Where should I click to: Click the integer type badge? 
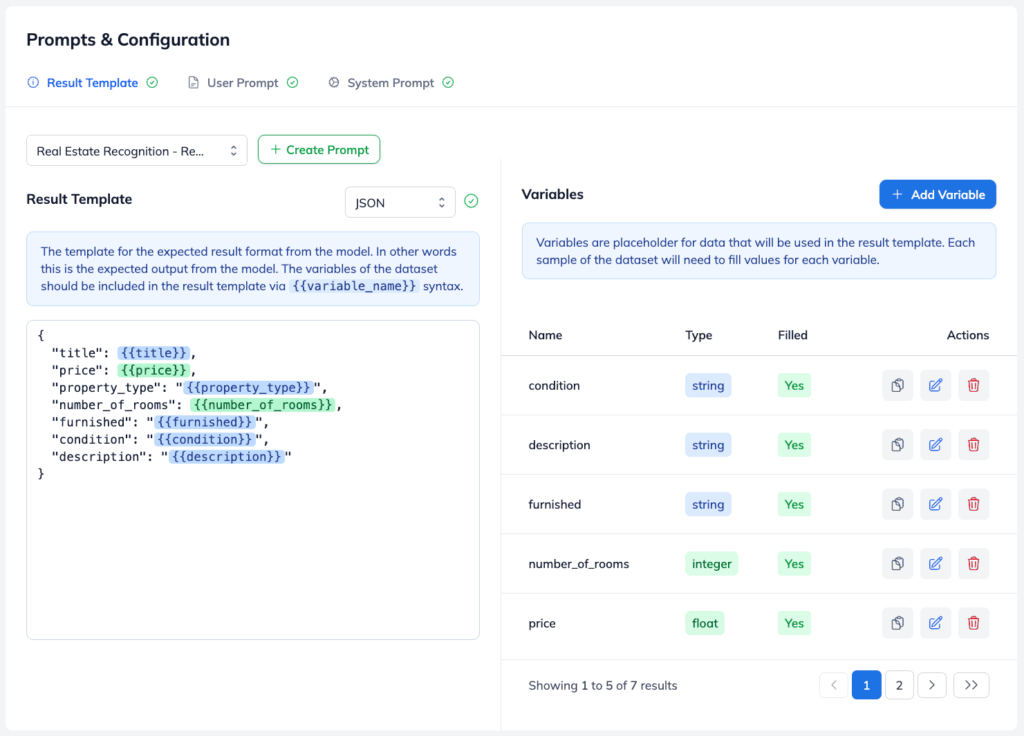point(711,564)
